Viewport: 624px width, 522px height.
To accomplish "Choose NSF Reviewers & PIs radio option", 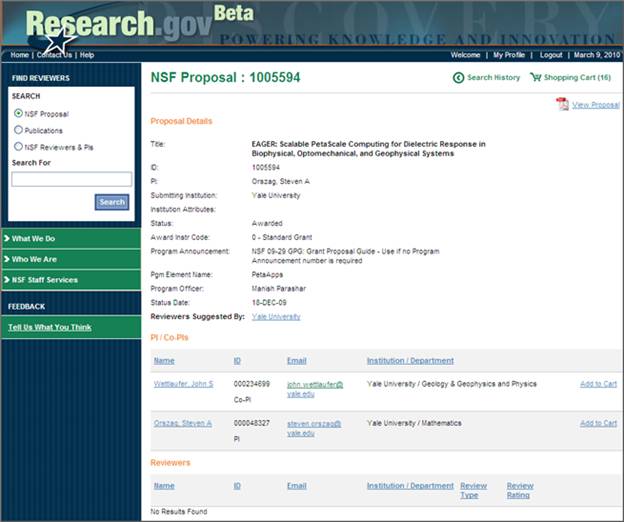I will click(x=18, y=147).
